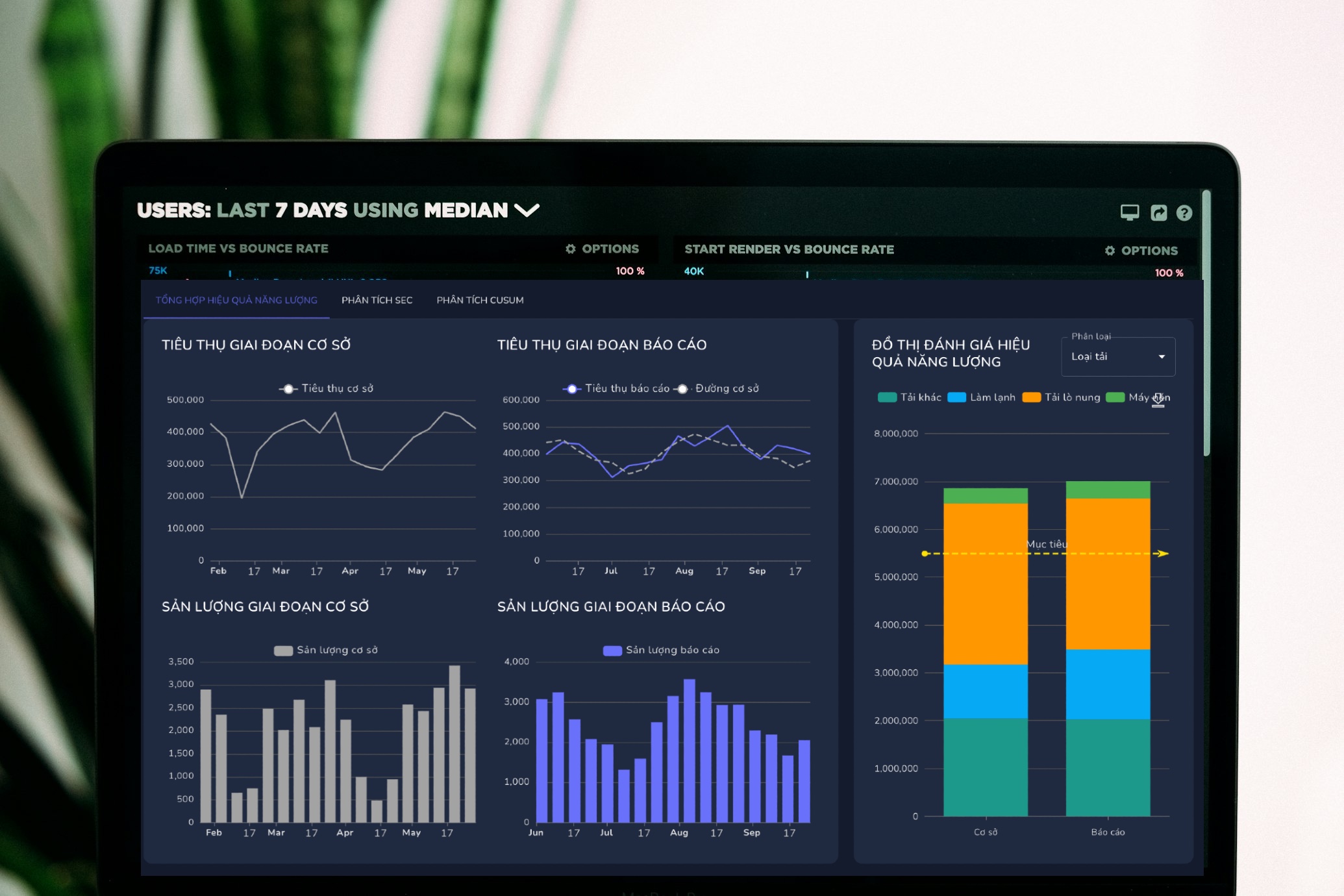Switch to the PHÂN TÍCH SEC tab

376,300
